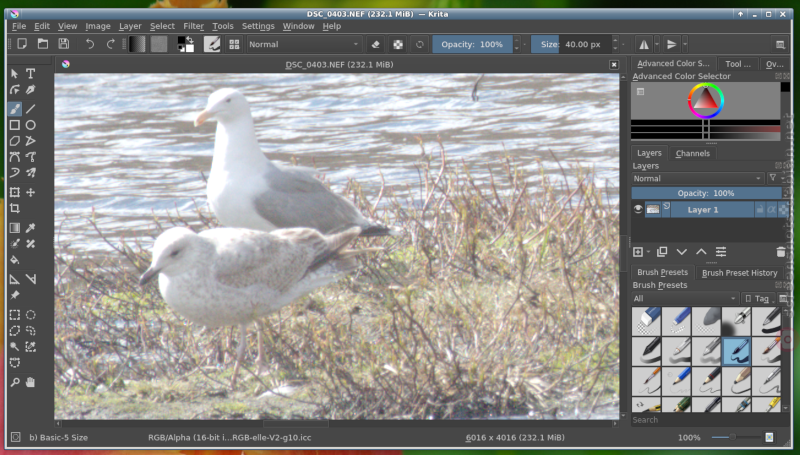Select the Fill bucket tool
The image size is (800, 455).
point(15,260)
